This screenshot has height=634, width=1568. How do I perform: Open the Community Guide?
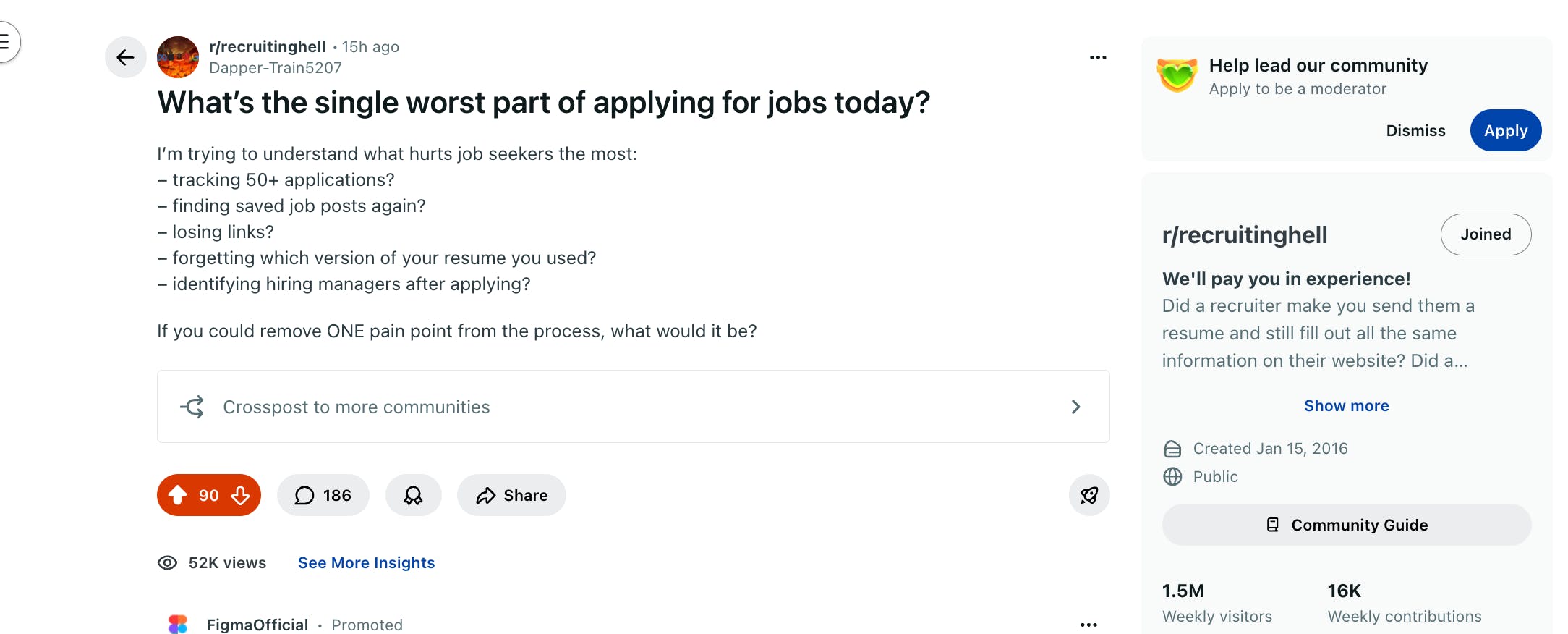tap(1346, 525)
